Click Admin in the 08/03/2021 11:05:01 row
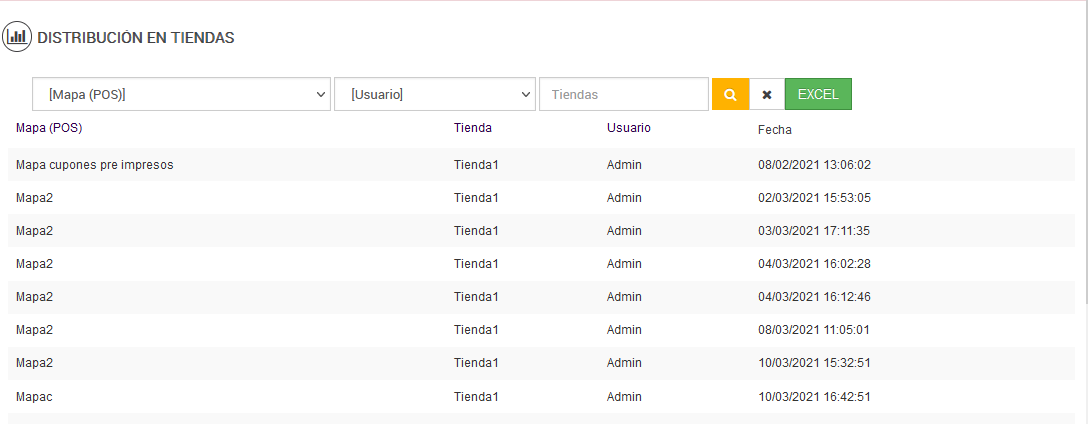Image resolution: width=1088 pixels, height=424 pixels. pyautogui.click(x=624, y=330)
